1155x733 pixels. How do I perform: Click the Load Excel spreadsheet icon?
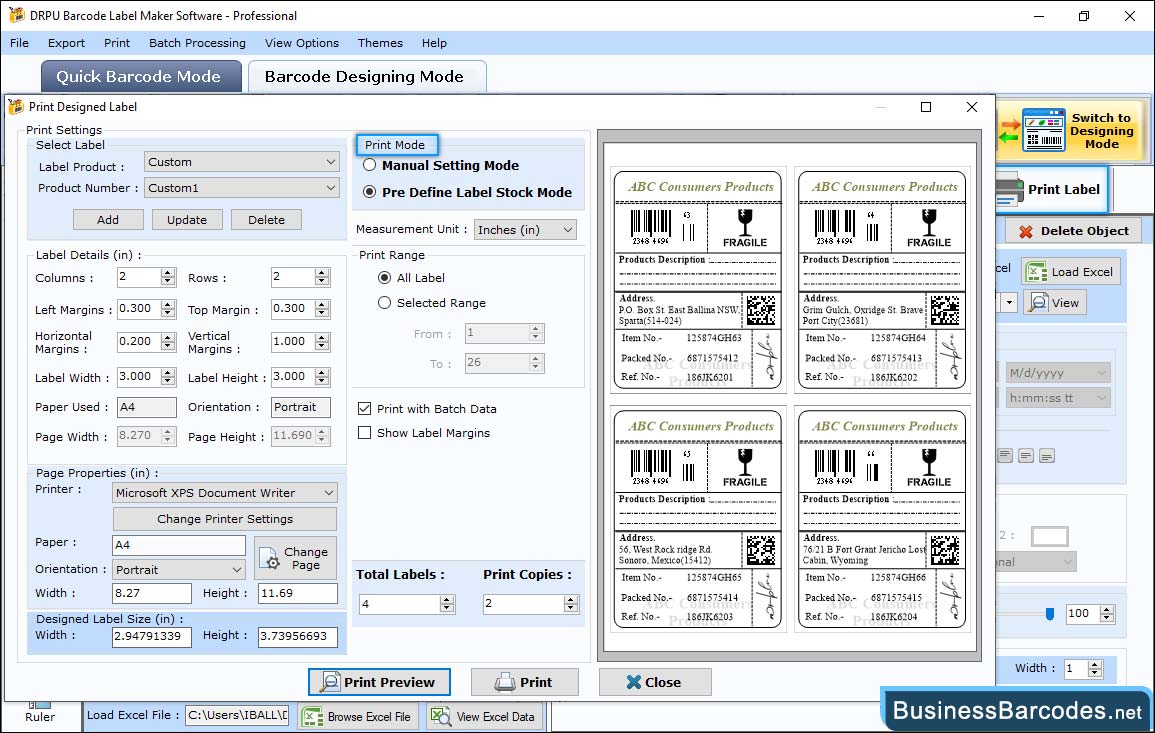click(1036, 272)
